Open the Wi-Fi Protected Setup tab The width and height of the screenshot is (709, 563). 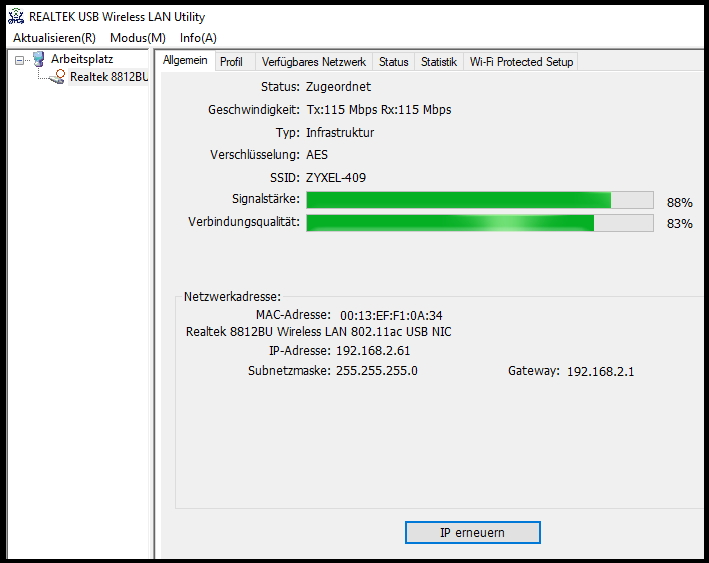click(x=521, y=62)
